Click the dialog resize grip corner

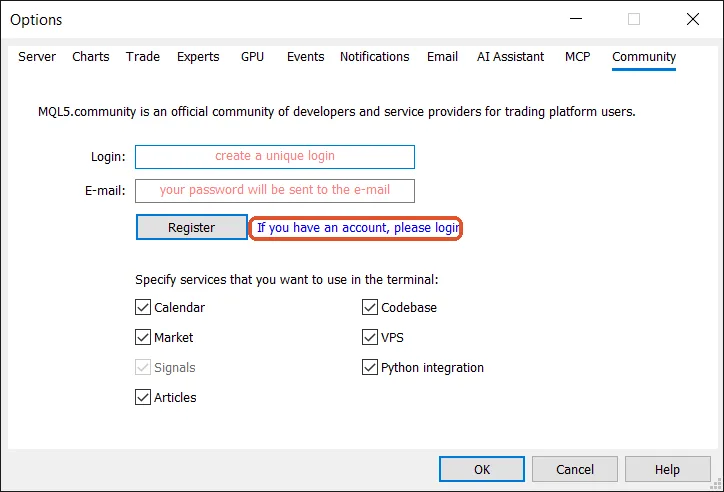(716, 484)
